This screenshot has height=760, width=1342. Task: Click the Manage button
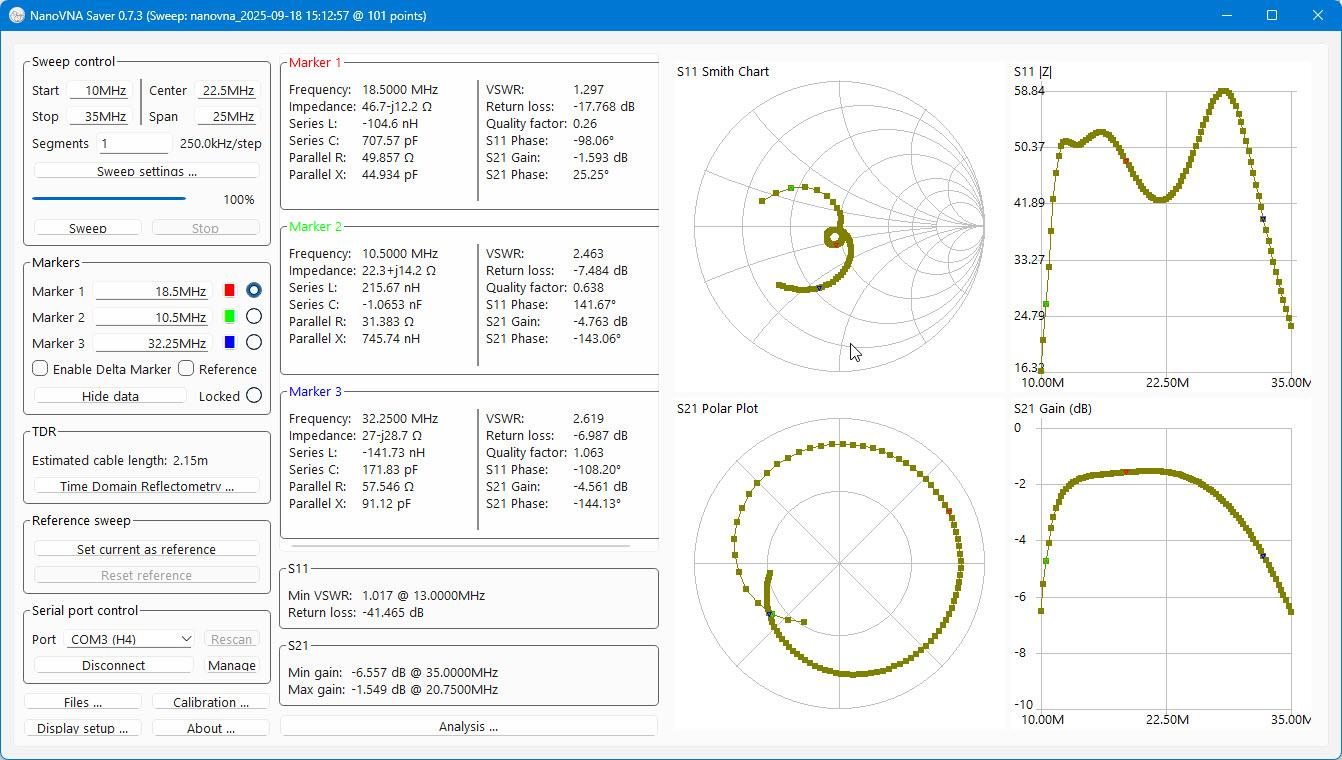pos(232,665)
